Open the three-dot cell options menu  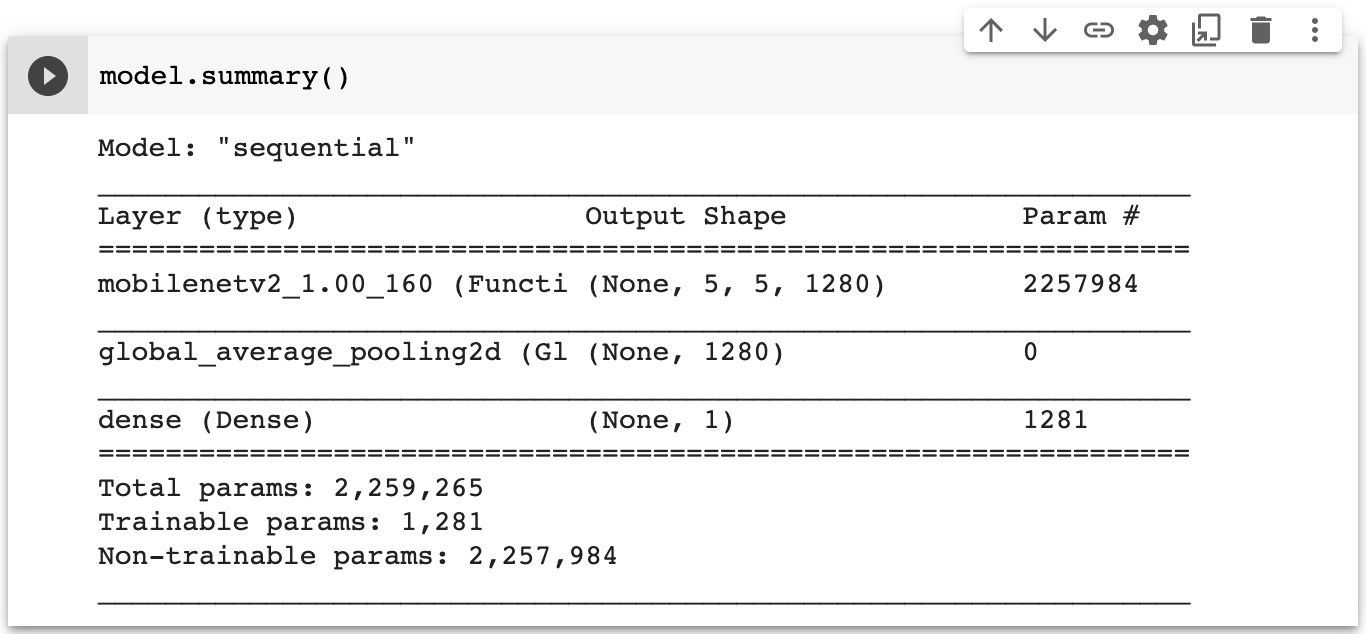click(x=1313, y=30)
